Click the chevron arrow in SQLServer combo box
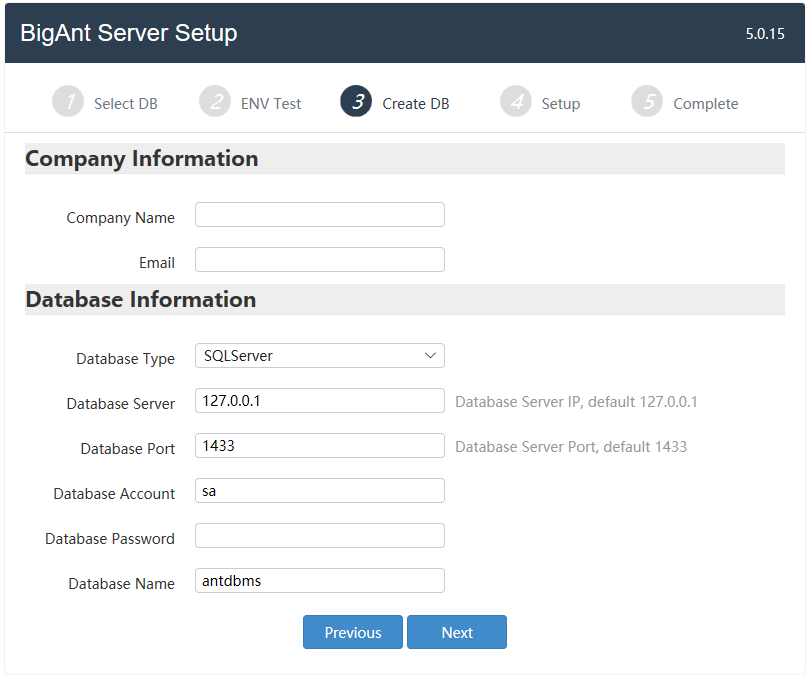This screenshot has height=683, width=811. [x=430, y=356]
